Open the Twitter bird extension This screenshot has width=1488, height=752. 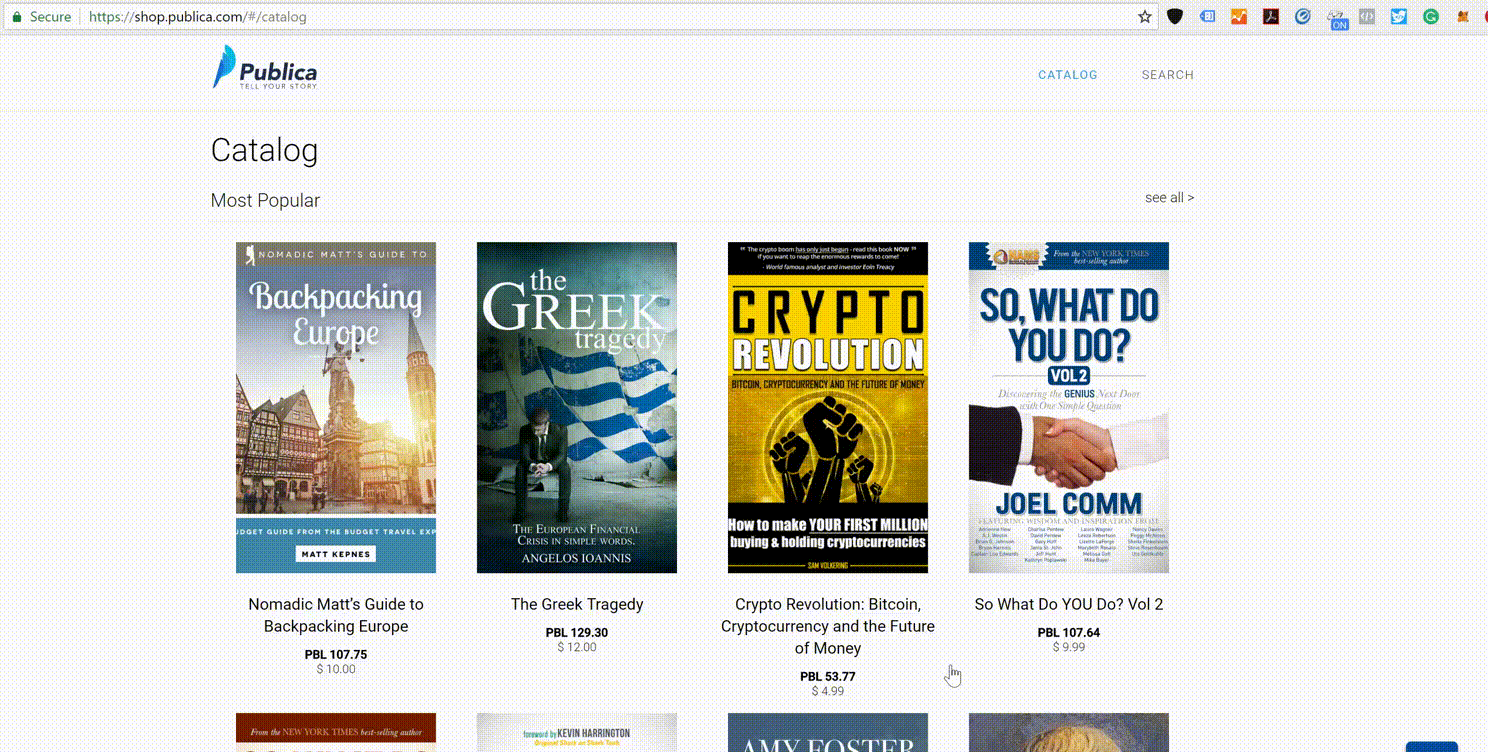1399,17
